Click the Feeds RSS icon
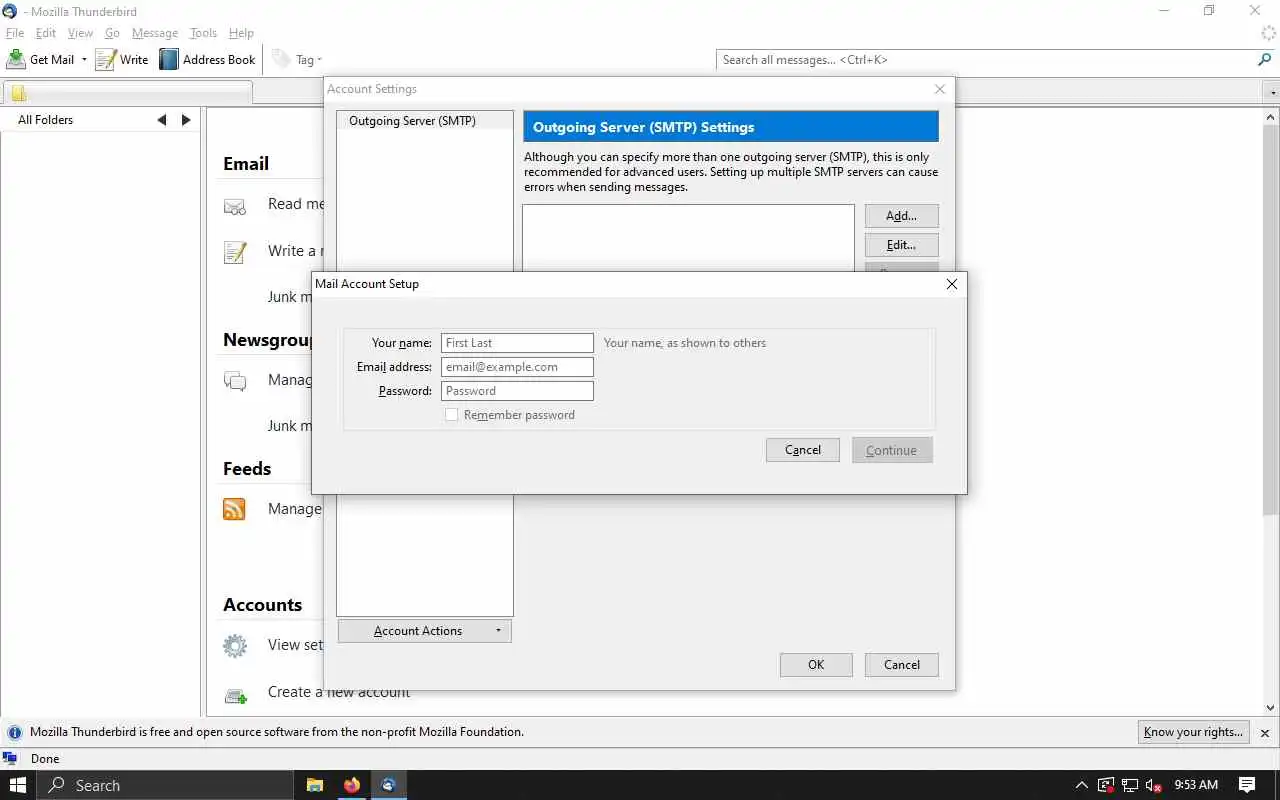The width and height of the screenshot is (1280, 800). [234, 509]
